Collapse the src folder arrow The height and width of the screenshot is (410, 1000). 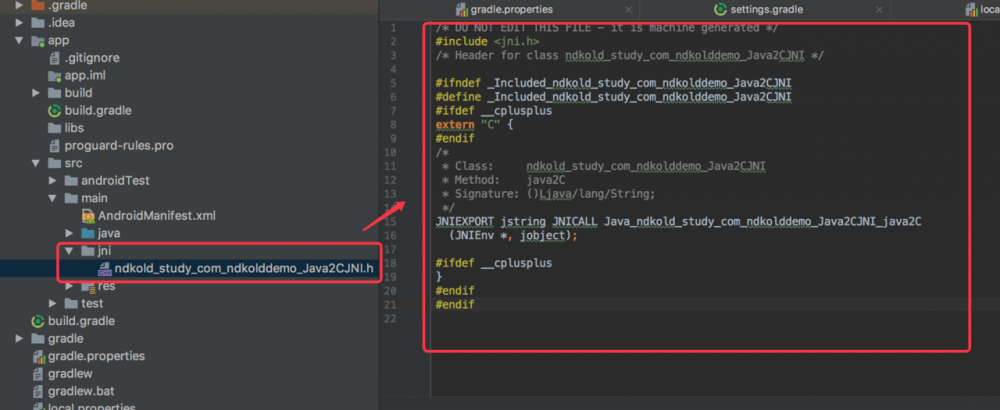36,163
